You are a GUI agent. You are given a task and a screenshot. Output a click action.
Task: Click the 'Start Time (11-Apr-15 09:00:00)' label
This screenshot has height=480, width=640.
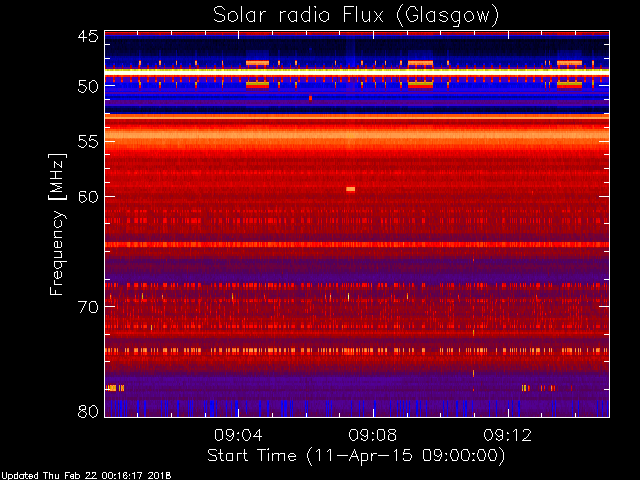tap(356, 456)
